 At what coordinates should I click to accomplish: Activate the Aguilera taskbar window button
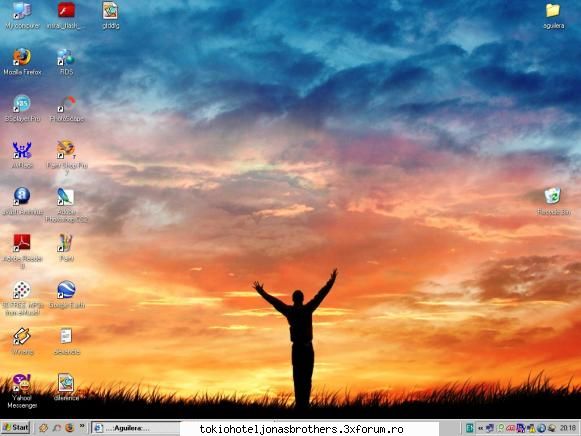135,428
